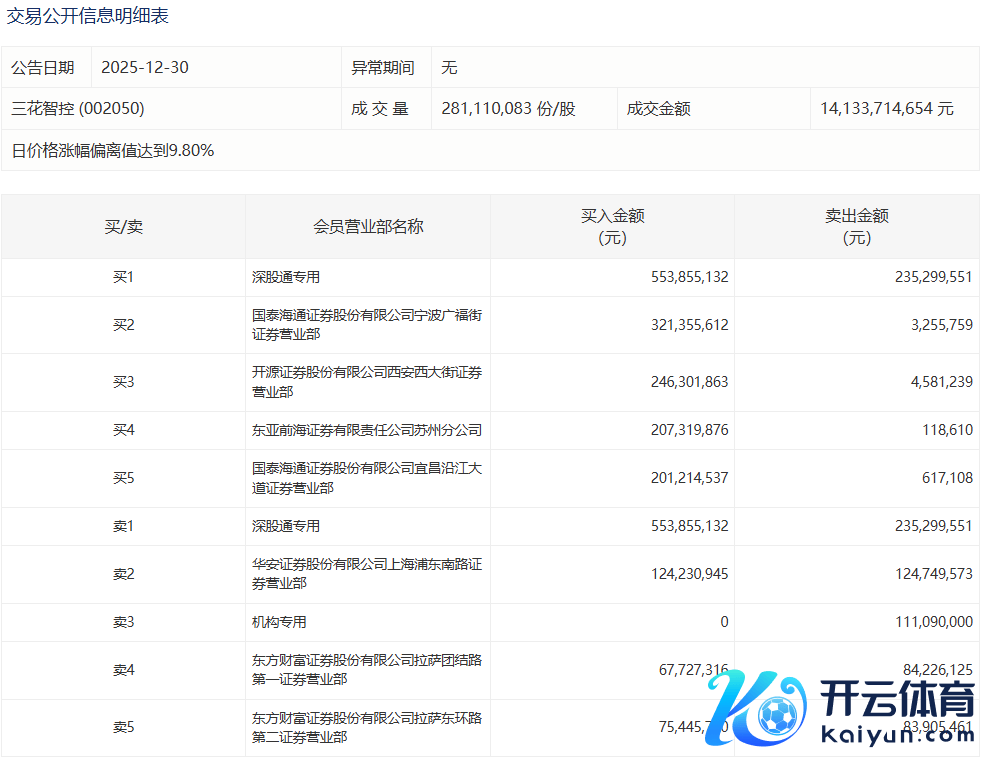Screen dimensions: 990x768
Task: Click the 机构专用 entry in row 卖3
Action: 279,622
